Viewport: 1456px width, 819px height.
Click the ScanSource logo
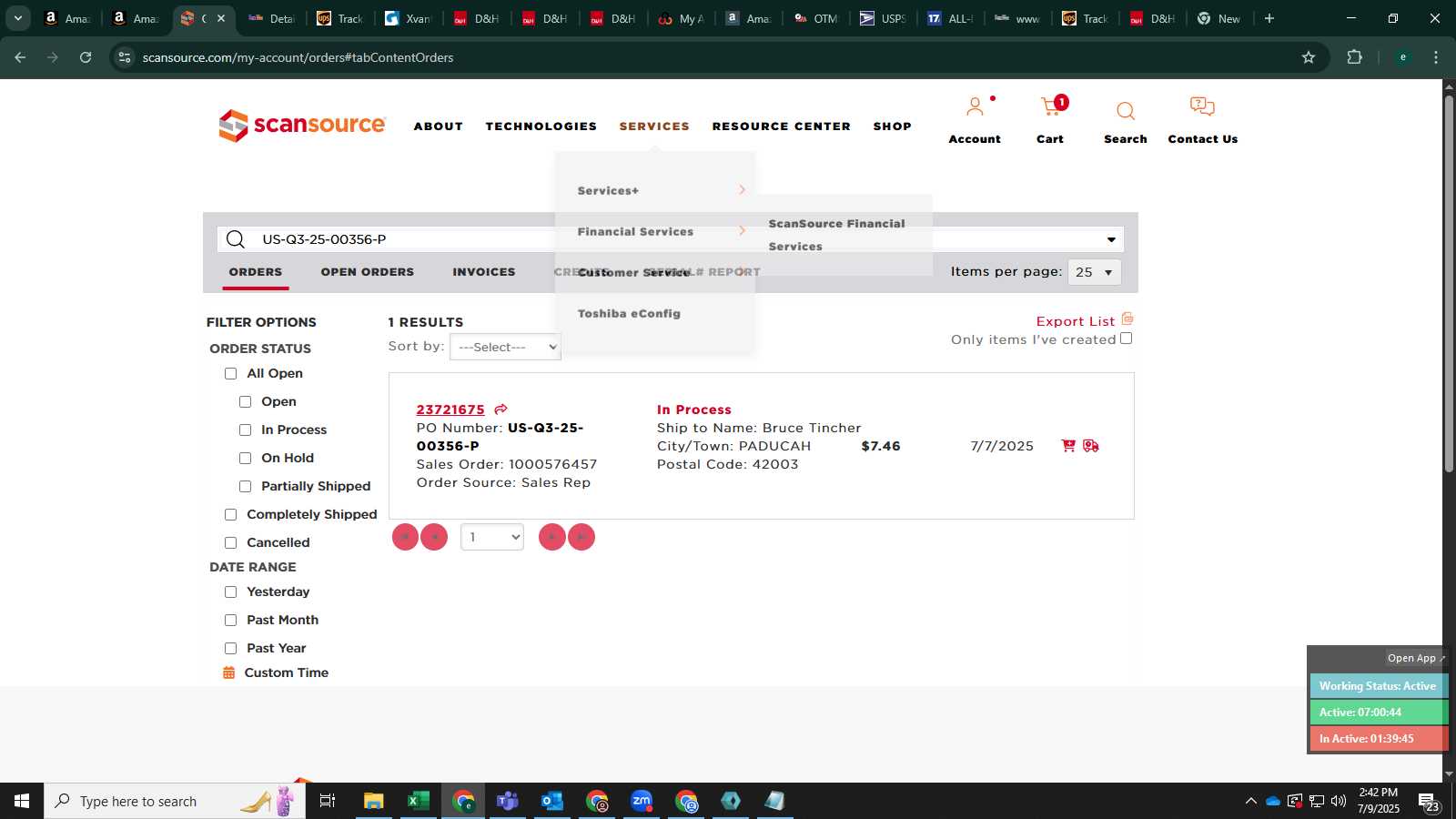point(302,126)
